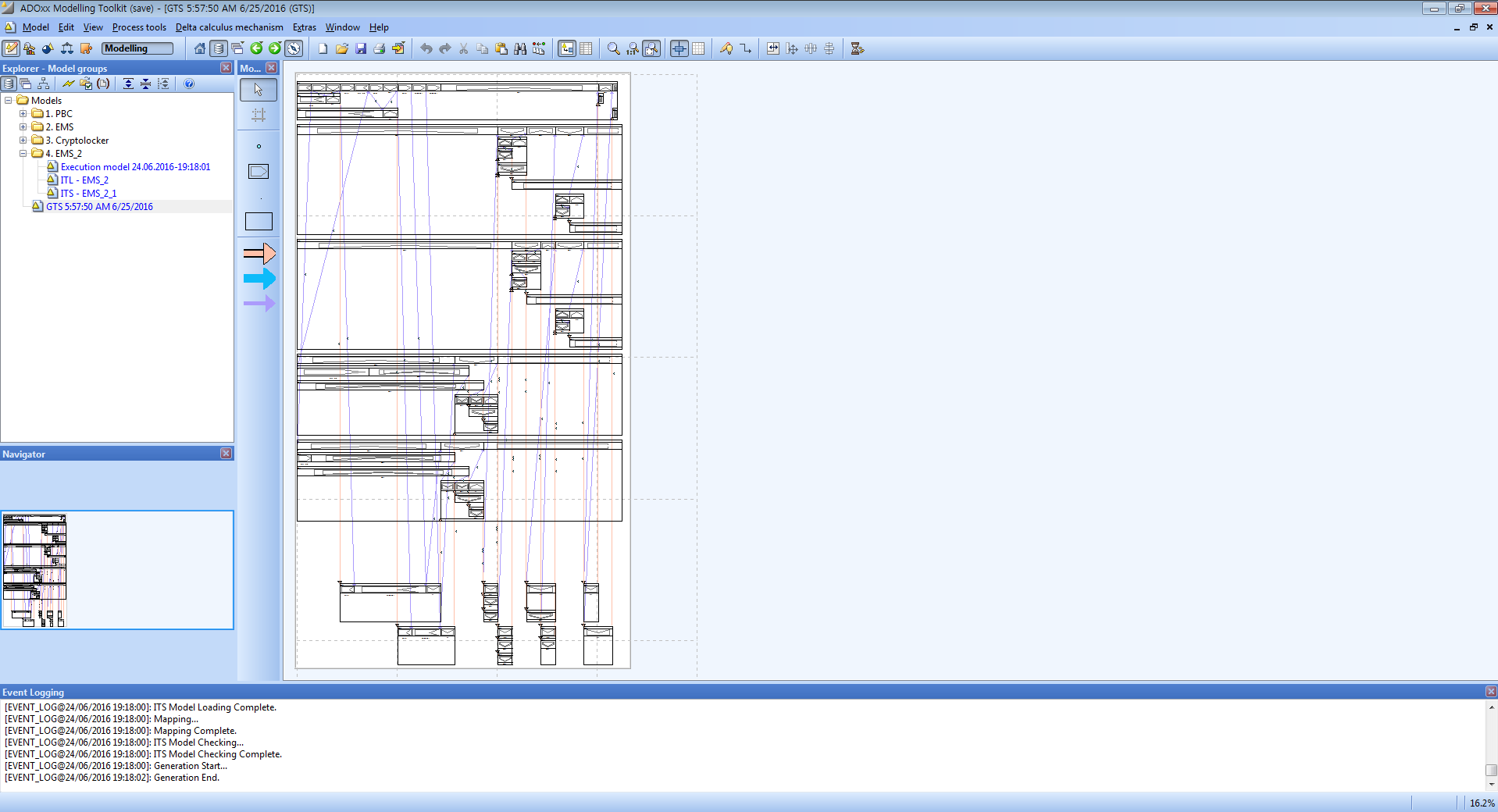
Task: Click the lightning refresh icon in Explorer toolbar
Action: 69,84
